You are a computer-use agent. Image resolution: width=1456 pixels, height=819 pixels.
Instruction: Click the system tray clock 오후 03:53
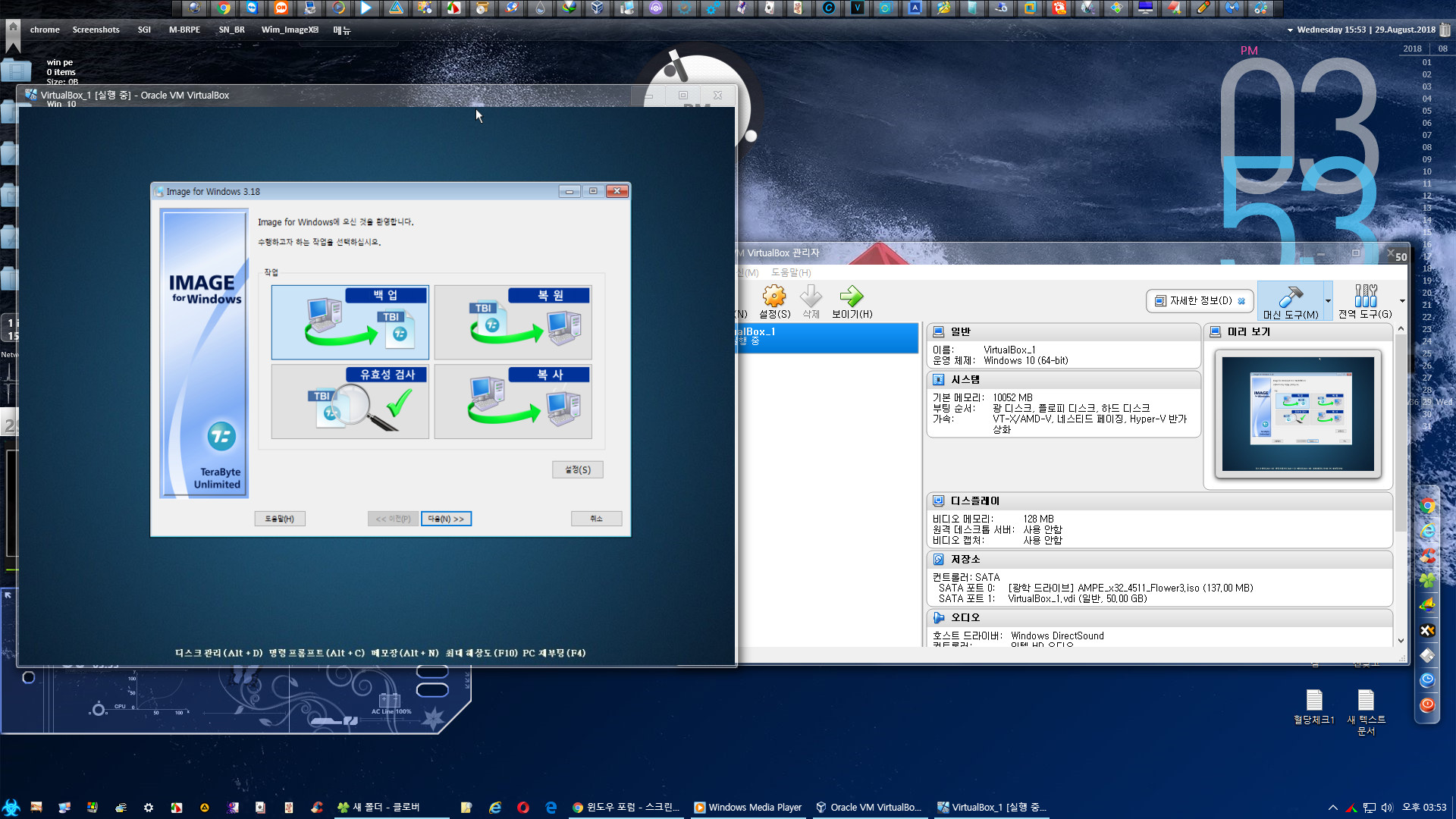pos(1424,808)
